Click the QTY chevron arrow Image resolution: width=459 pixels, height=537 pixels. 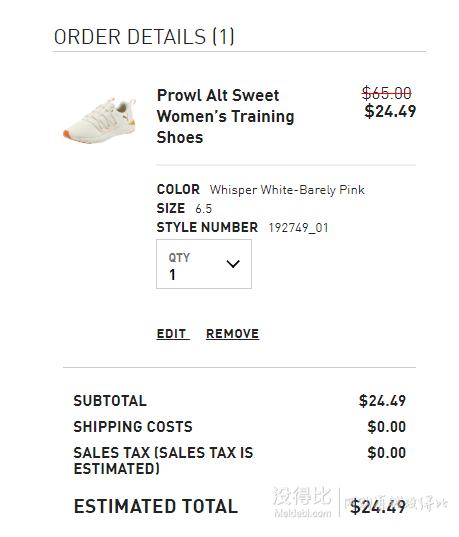(233, 264)
